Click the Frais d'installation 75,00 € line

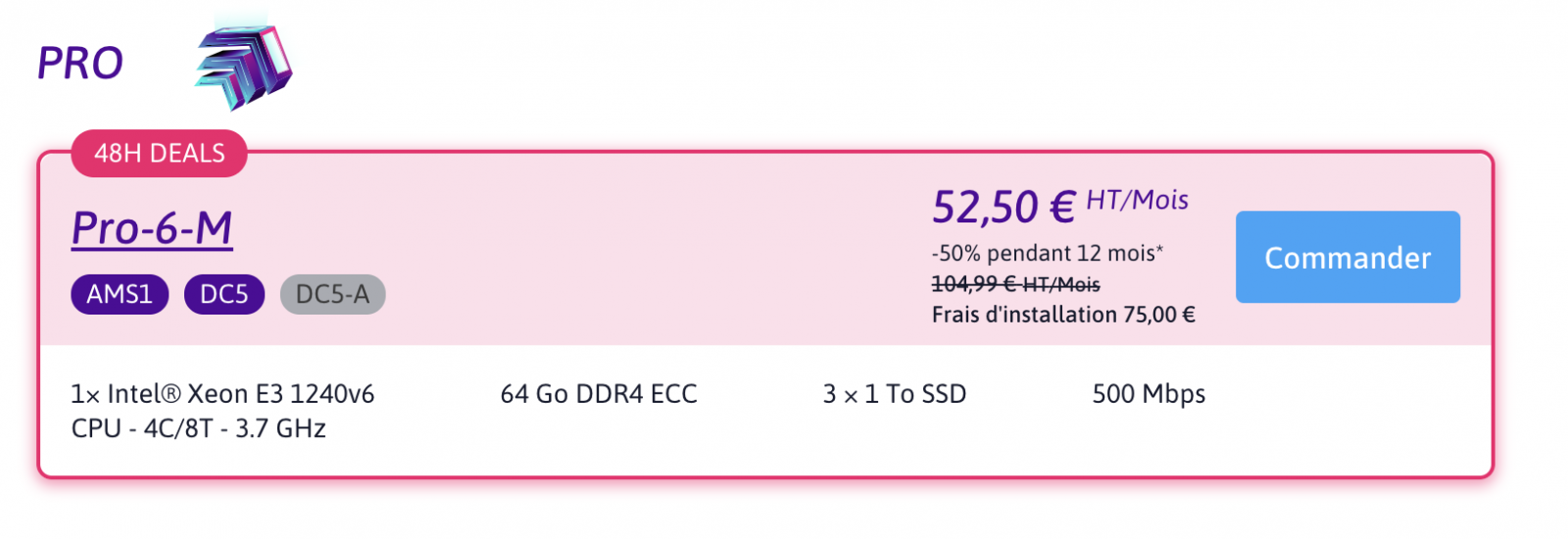coord(1063,315)
